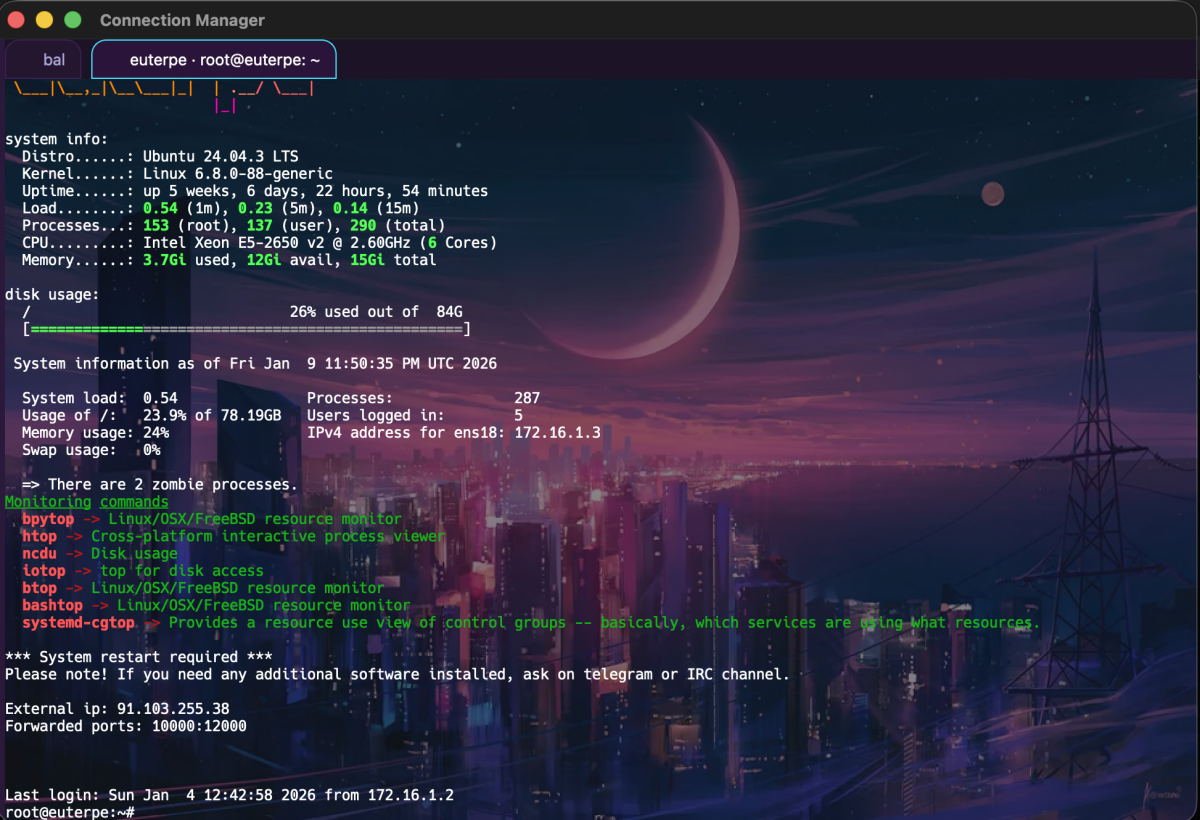Click the "systemd-cgtop" command name
Viewport: 1200px width, 820px height.
[x=78, y=622]
